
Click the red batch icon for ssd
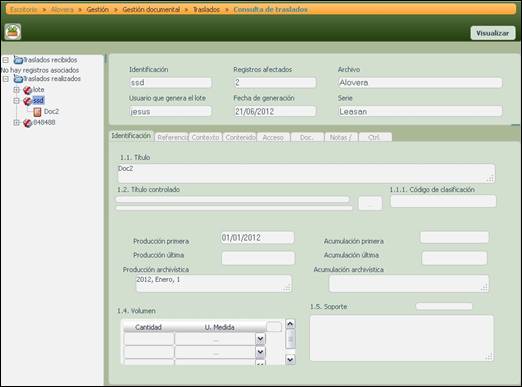point(27,101)
